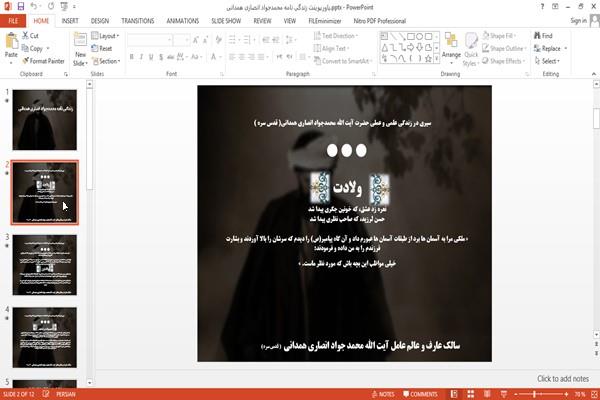Click Sign in link
This screenshot has height=400, width=600.
coord(578,21)
